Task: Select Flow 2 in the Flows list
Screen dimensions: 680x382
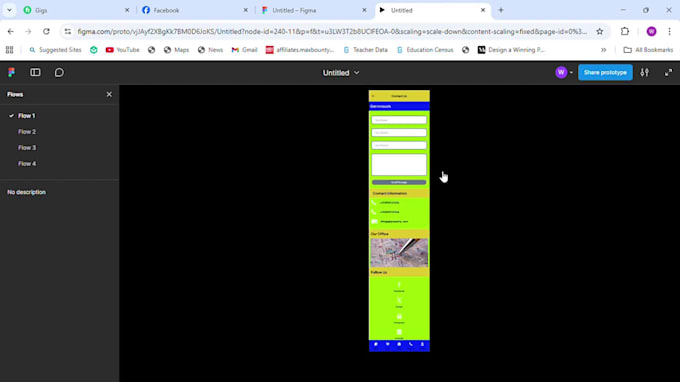Action: pyautogui.click(x=27, y=132)
